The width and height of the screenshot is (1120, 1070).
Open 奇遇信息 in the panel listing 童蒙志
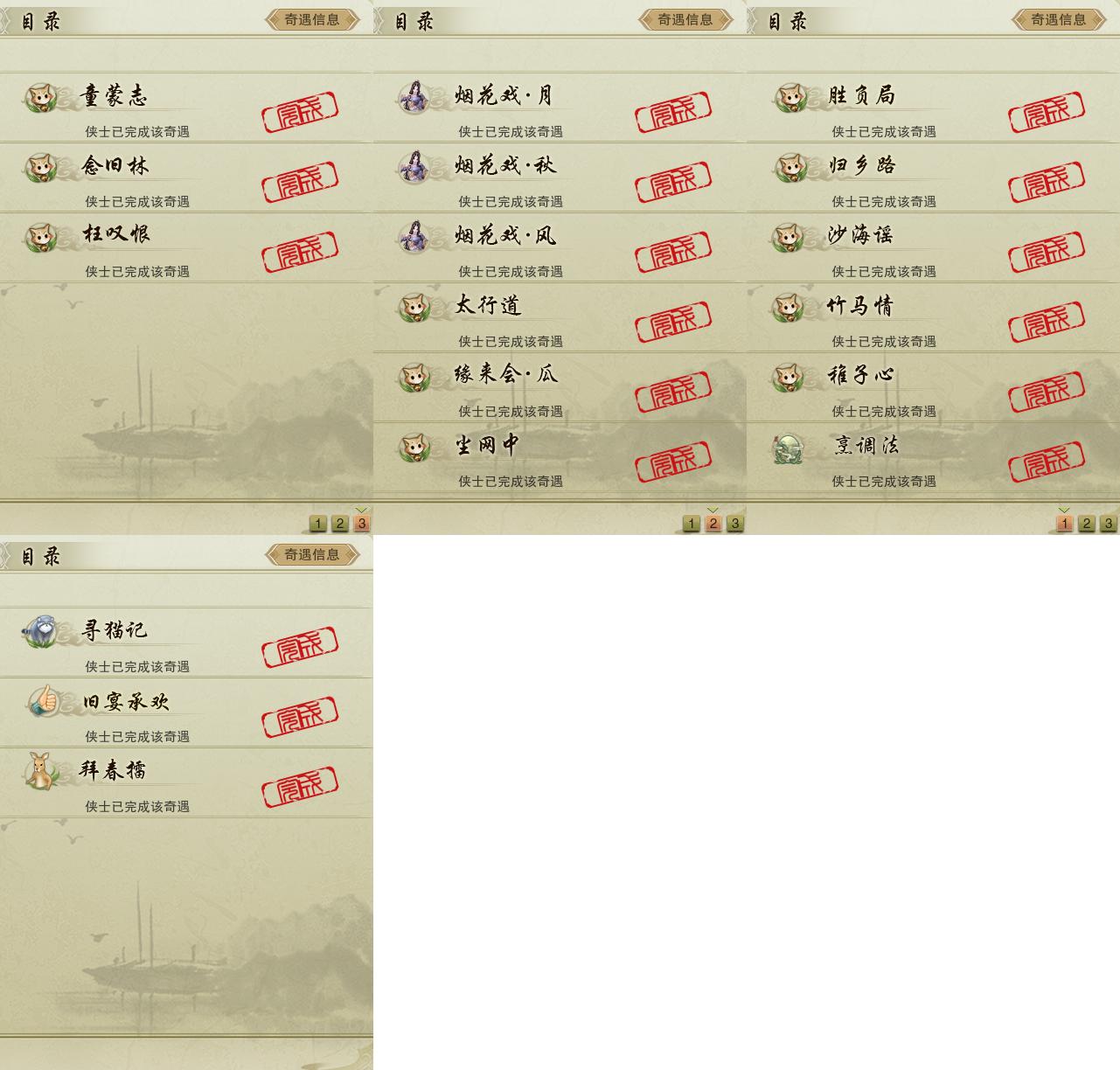click(313, 19)
